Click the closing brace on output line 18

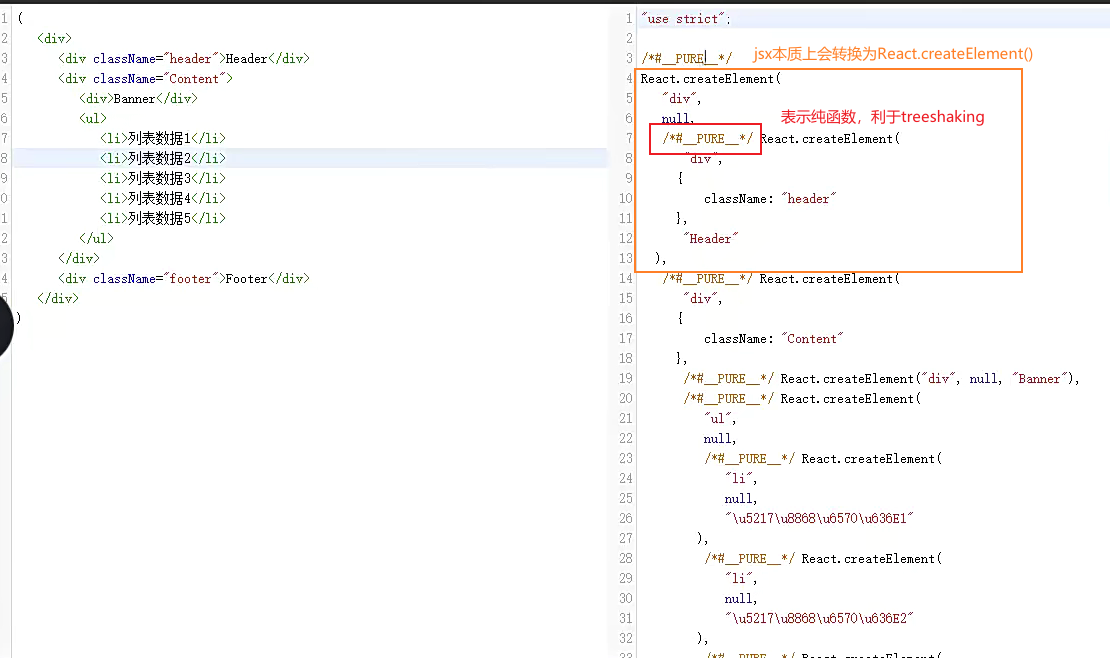point(681,359)
